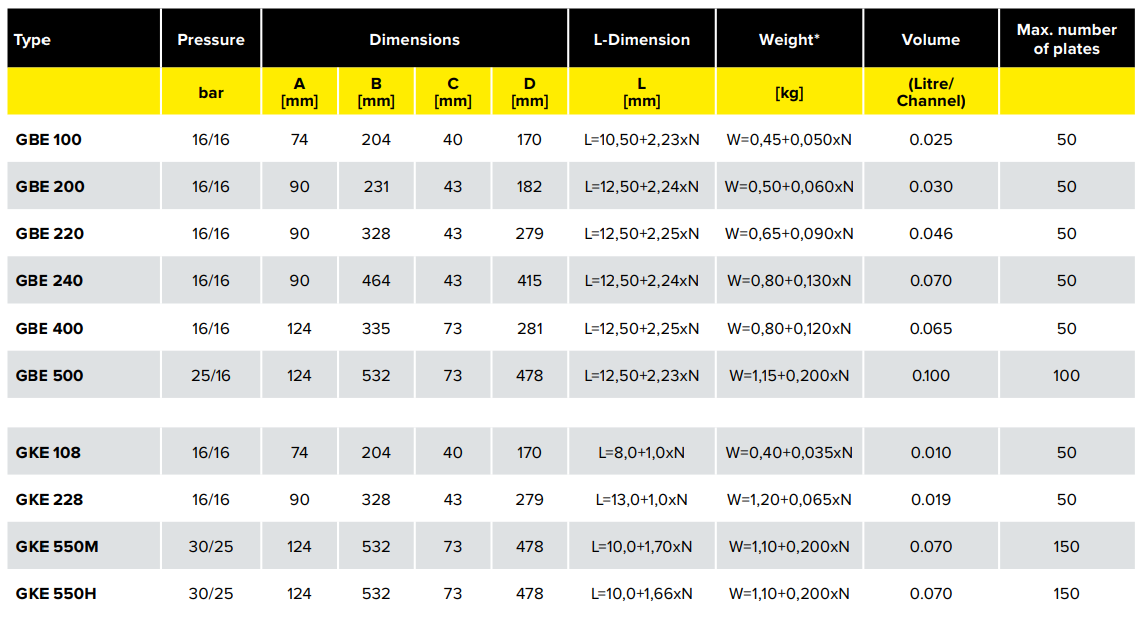The image size is (1139, 625).
Task: Select the "Volume" header cell
Action: tap(931, 39)
